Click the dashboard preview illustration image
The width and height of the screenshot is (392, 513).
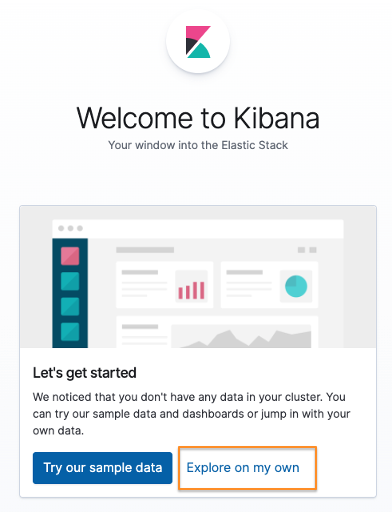point(198,277)
